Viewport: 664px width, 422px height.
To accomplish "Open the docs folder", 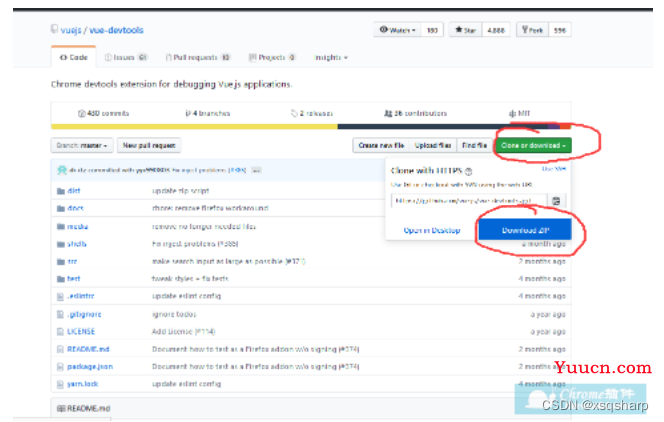I will click(x=75, y=208).
